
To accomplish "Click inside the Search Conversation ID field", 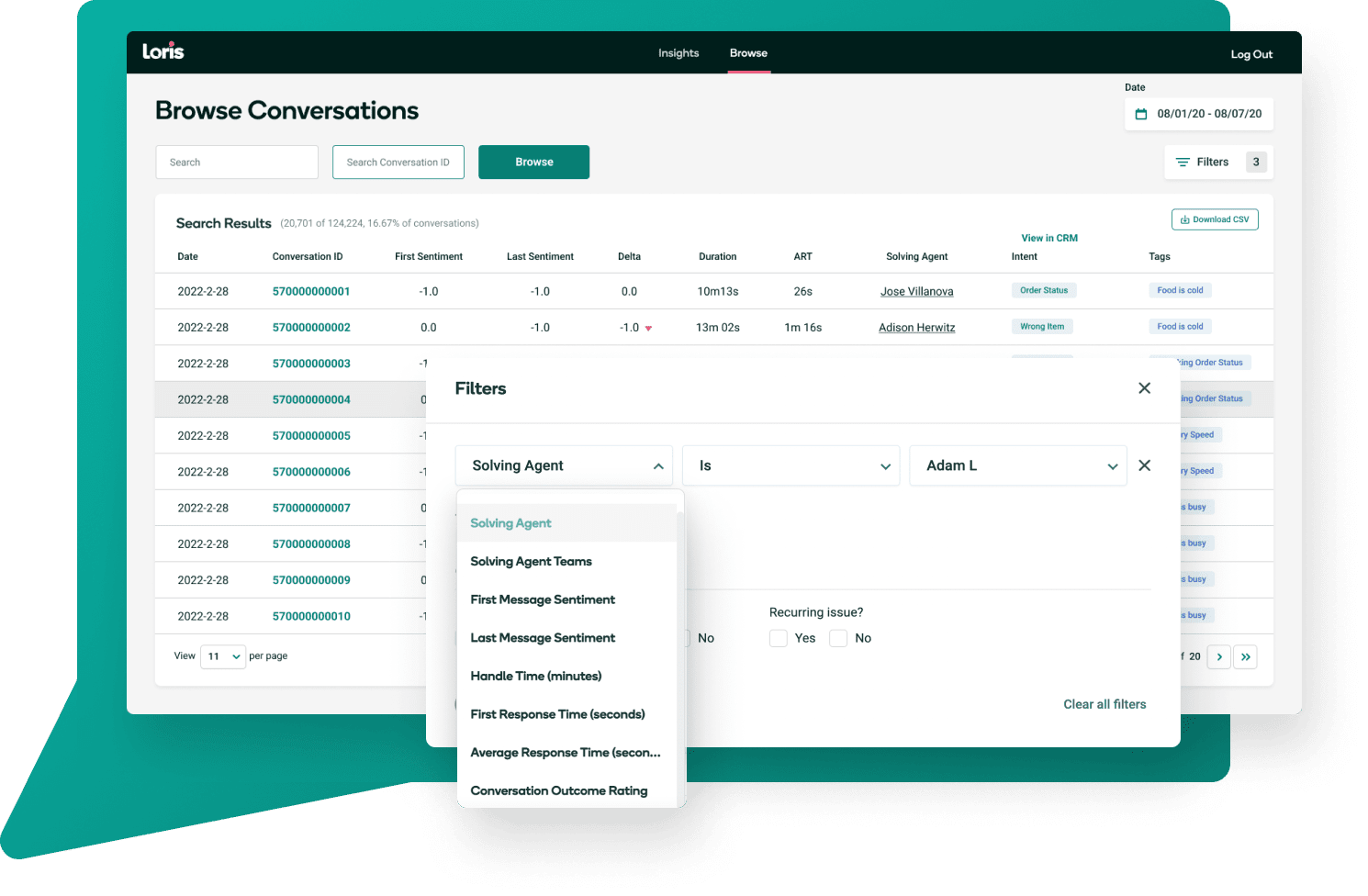I will [398, 162].
